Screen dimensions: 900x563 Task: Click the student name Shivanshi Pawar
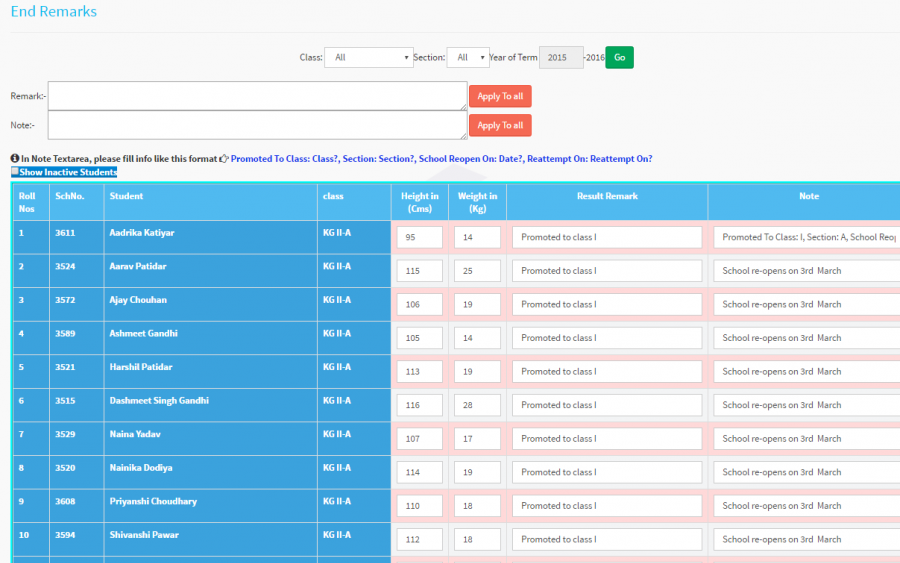pos(144,535)
